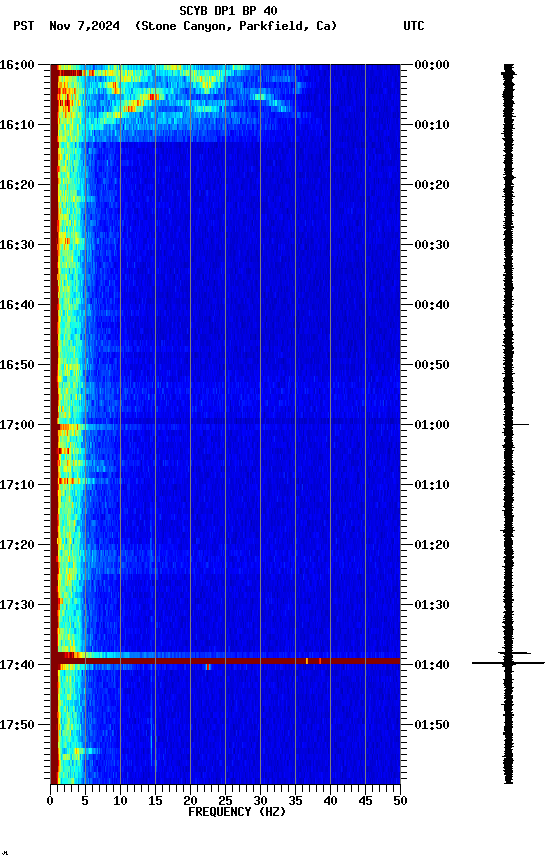
Task: Click the 17:20 PST time label
Action: pos(17,545)
